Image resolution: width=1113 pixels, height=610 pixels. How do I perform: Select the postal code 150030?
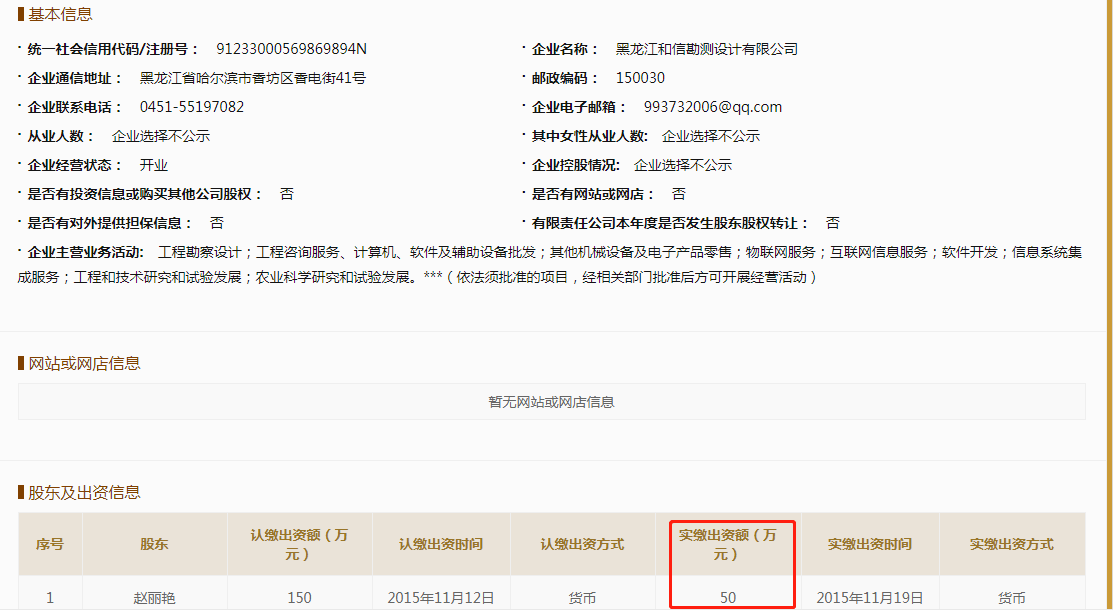[x=640, y=78]
